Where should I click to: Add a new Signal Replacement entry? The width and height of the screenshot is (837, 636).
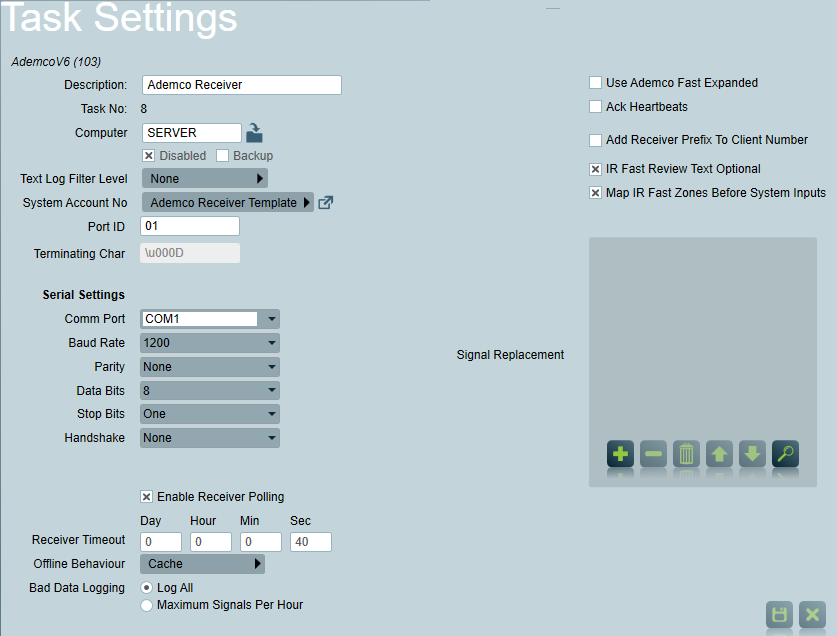(620, 454)
